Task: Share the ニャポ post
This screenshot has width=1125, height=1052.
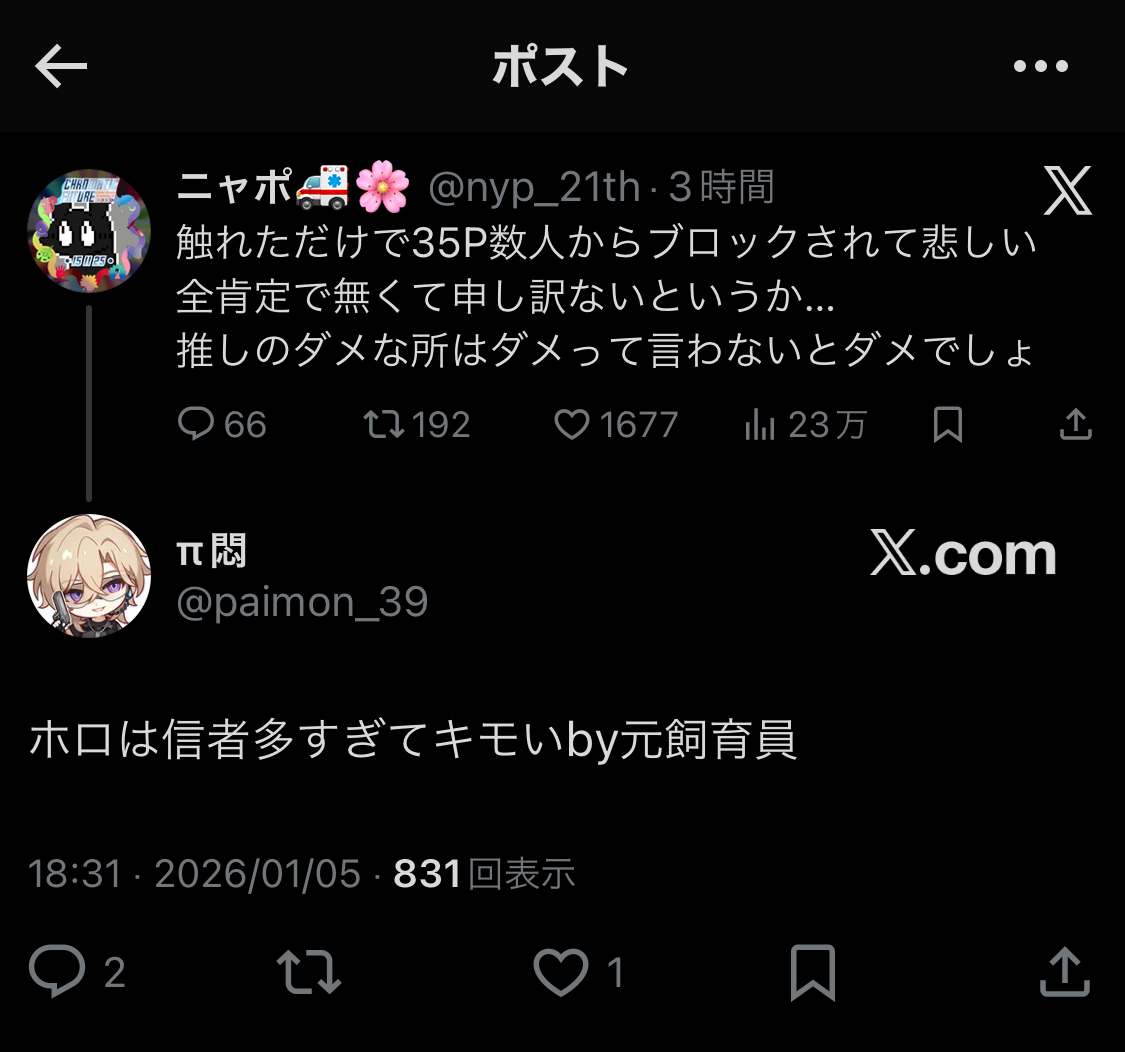Action: click(1075, 423)
